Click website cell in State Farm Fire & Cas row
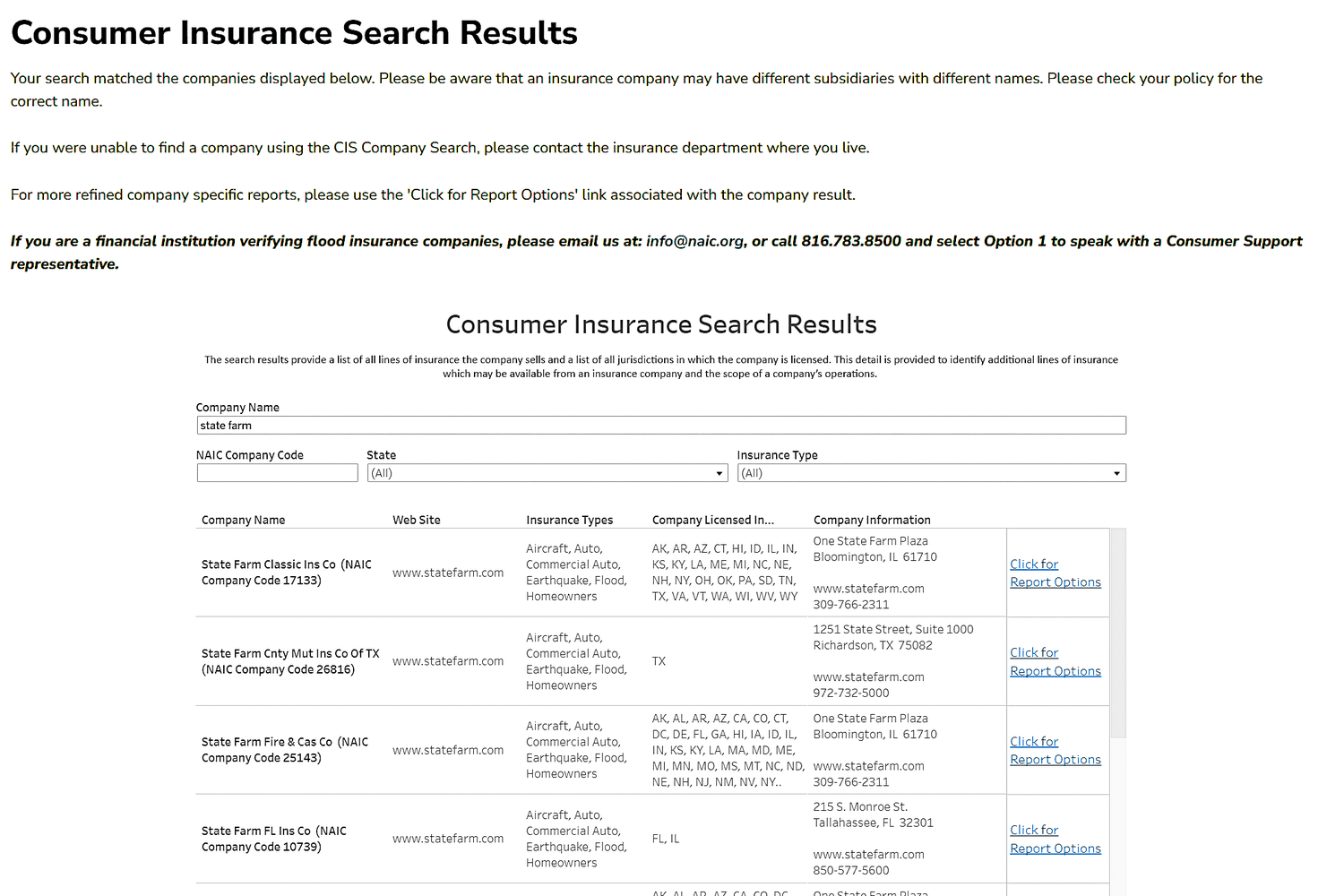The width and height of the screenshot is (1344, 896). [448, 750]
